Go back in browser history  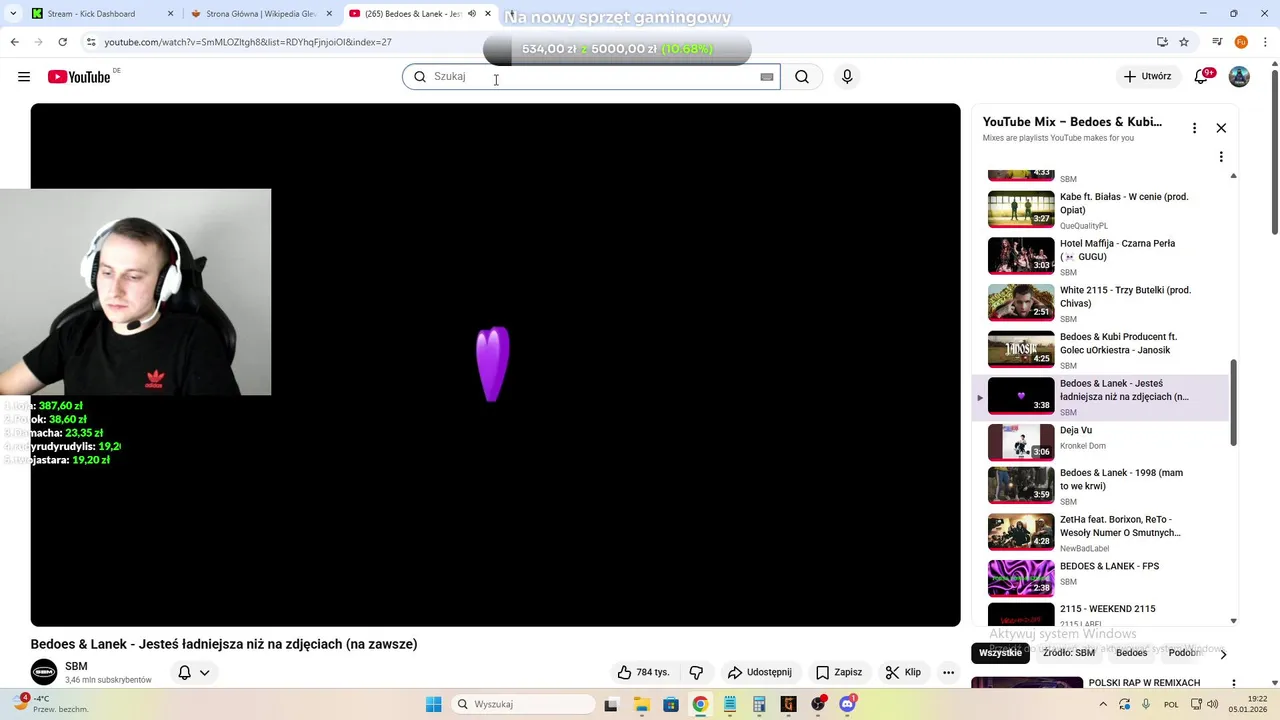point(14,42)
